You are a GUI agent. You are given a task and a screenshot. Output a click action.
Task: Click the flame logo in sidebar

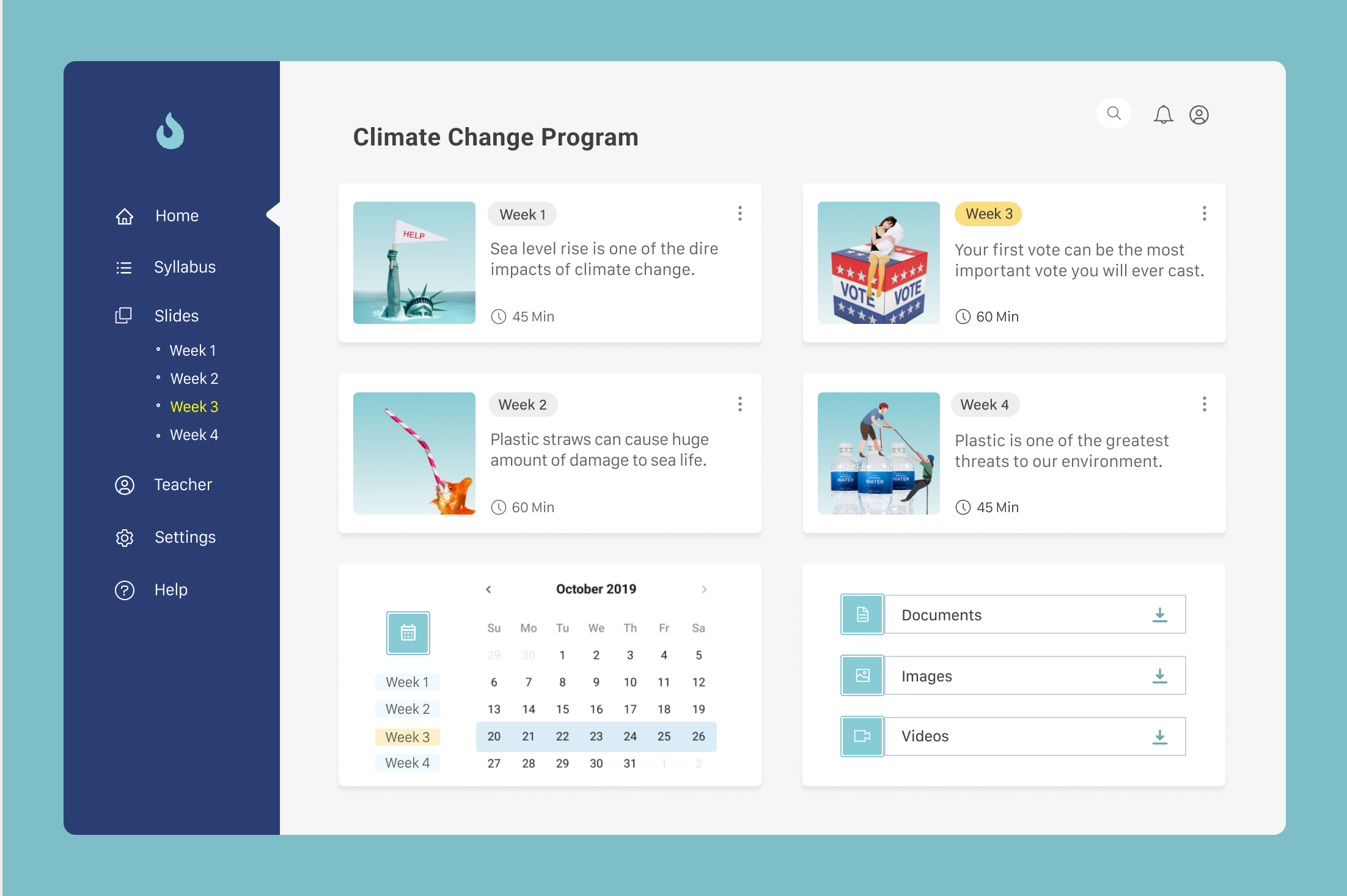[x=170, y=131]
